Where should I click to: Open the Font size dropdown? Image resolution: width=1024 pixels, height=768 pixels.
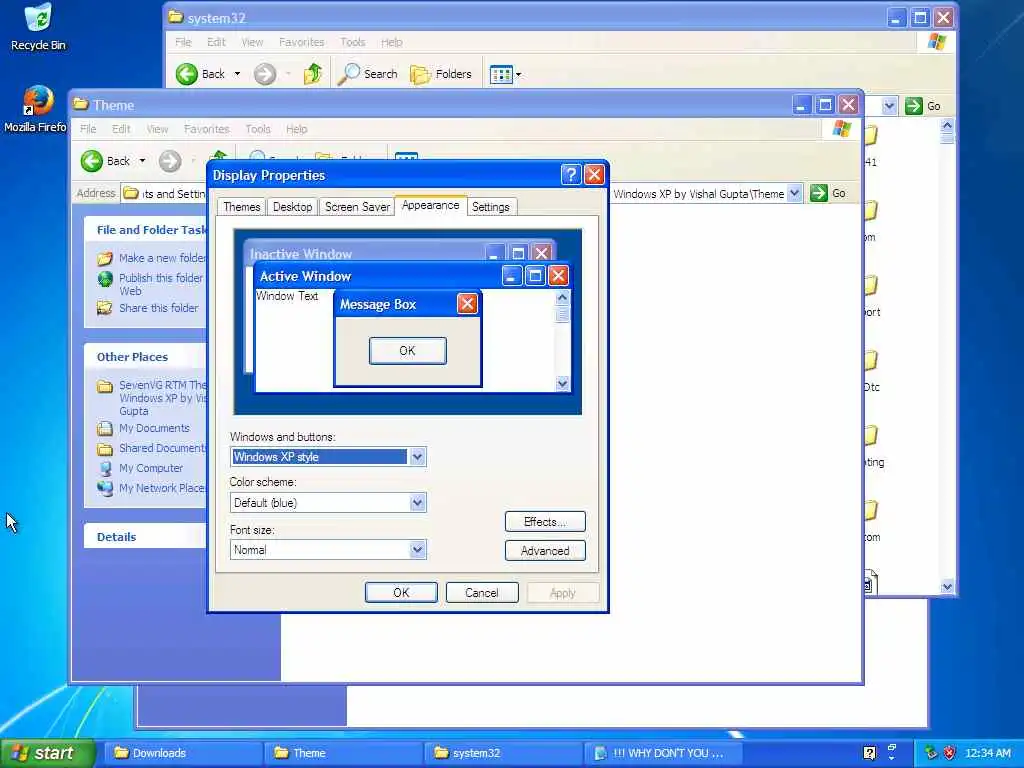[418, 550]
